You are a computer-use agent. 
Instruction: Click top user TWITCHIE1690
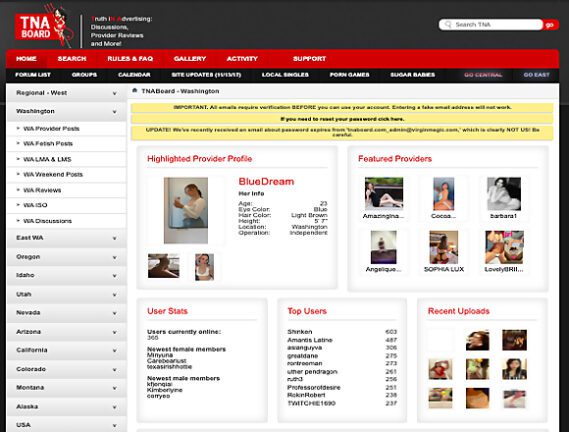point(311,403)
